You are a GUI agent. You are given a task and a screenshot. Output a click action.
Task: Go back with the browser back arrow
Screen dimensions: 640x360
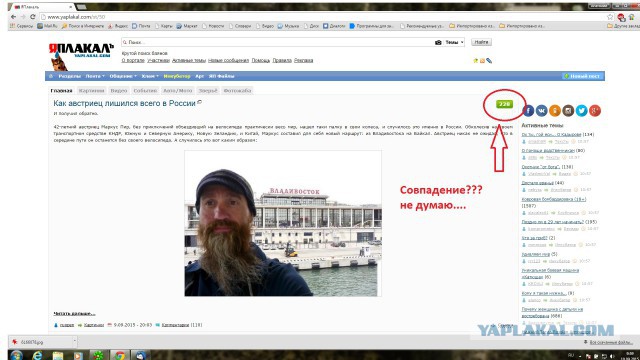coord(13,17)
